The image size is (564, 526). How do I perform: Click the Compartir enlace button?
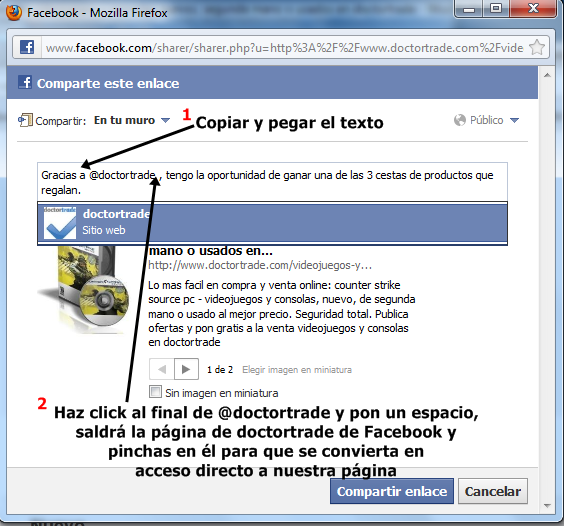pyautogui.click(x=392, y=491)
